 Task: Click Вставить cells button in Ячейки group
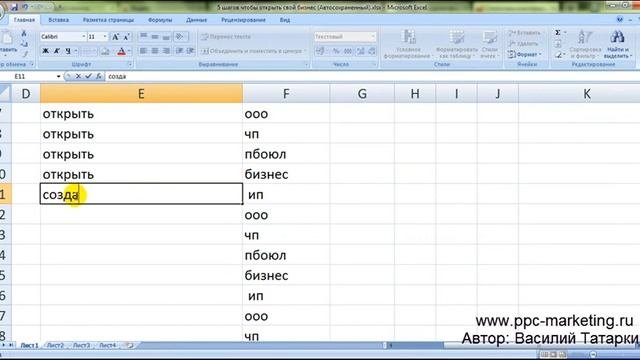[524, 33]
